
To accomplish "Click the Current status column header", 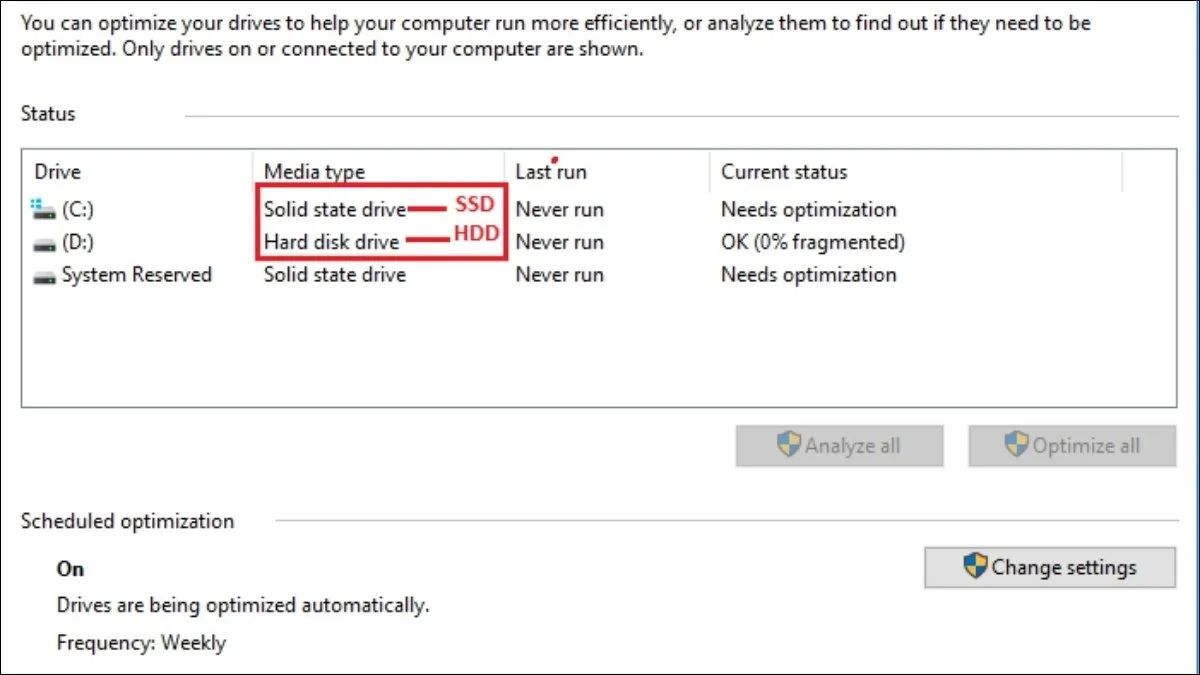I will point(784,172).
